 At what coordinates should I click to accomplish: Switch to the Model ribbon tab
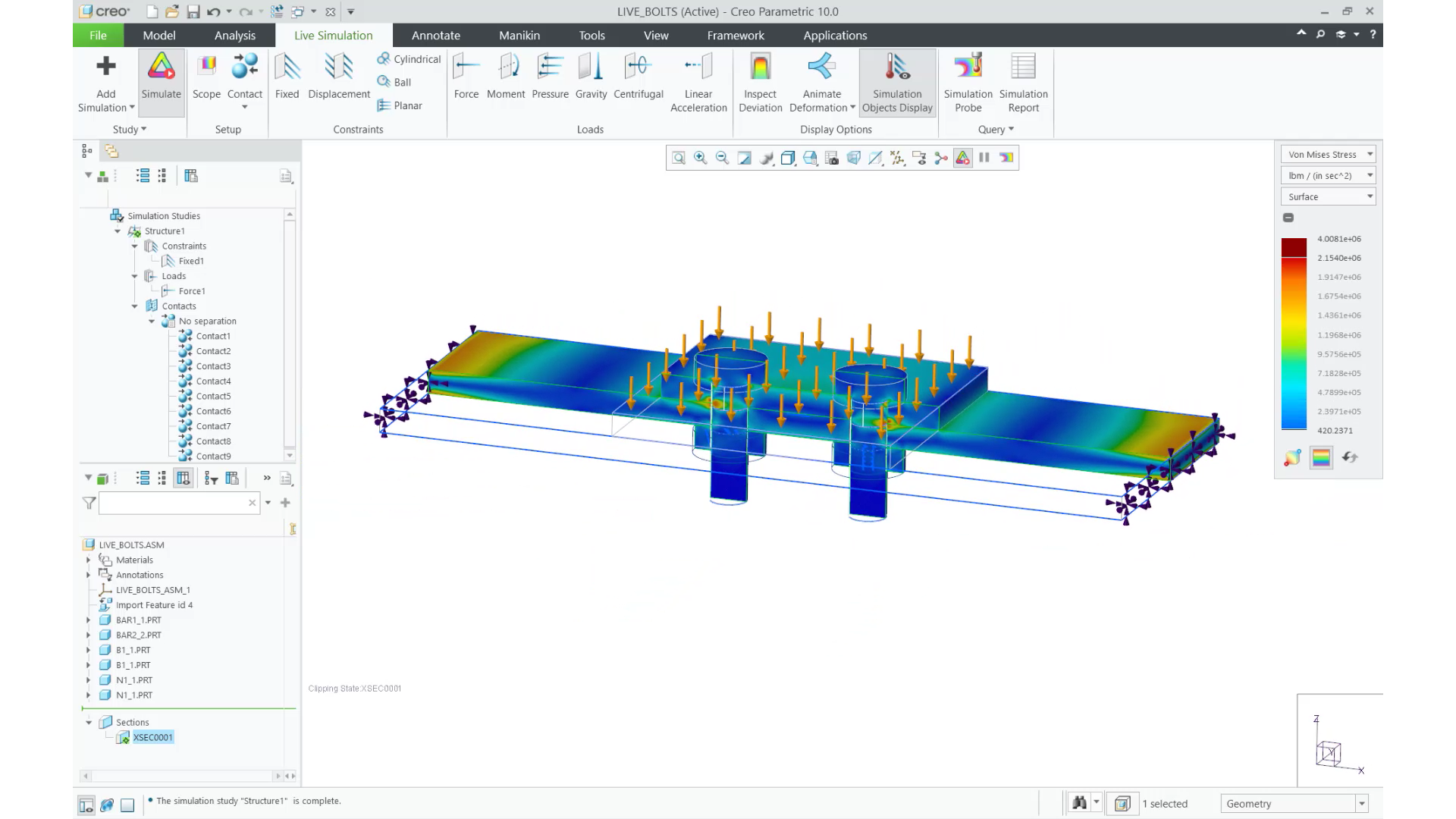pos(159,36)
